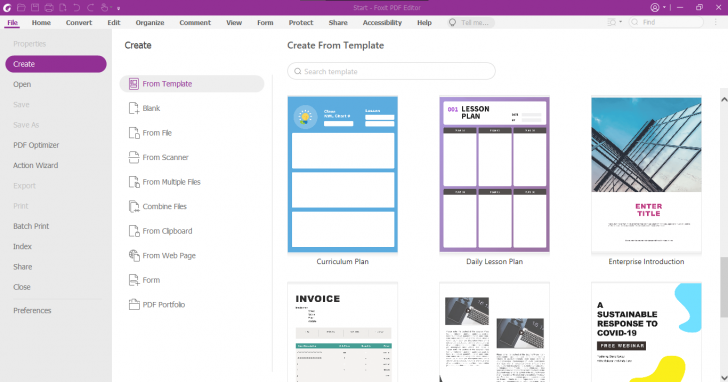This screenshot has width=728, height=382.
Task: Click the advanced search icon beside Find
Action: click(611, 22)
